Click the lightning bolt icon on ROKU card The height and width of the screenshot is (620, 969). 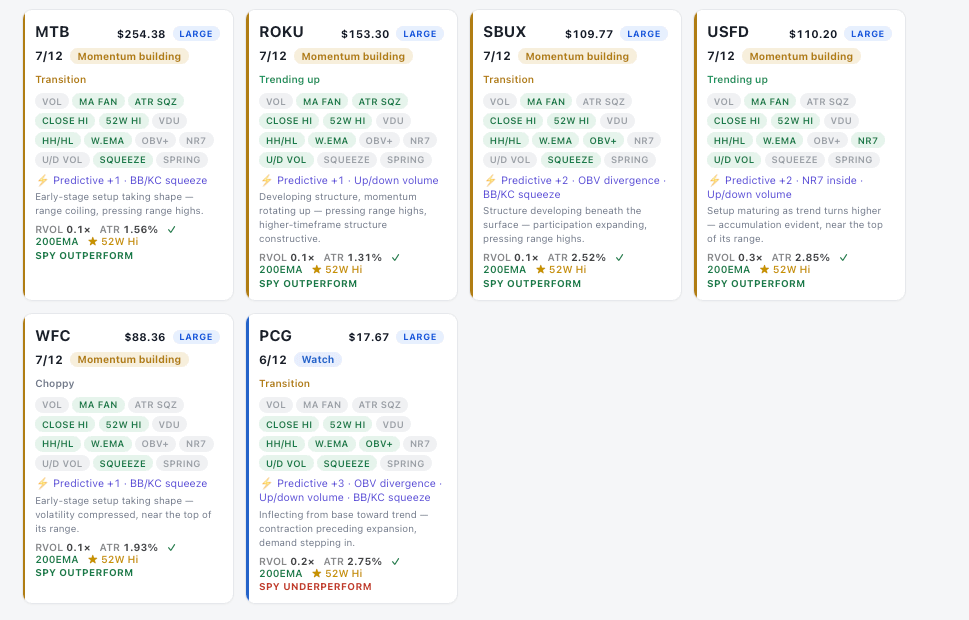tap(266, 180)
